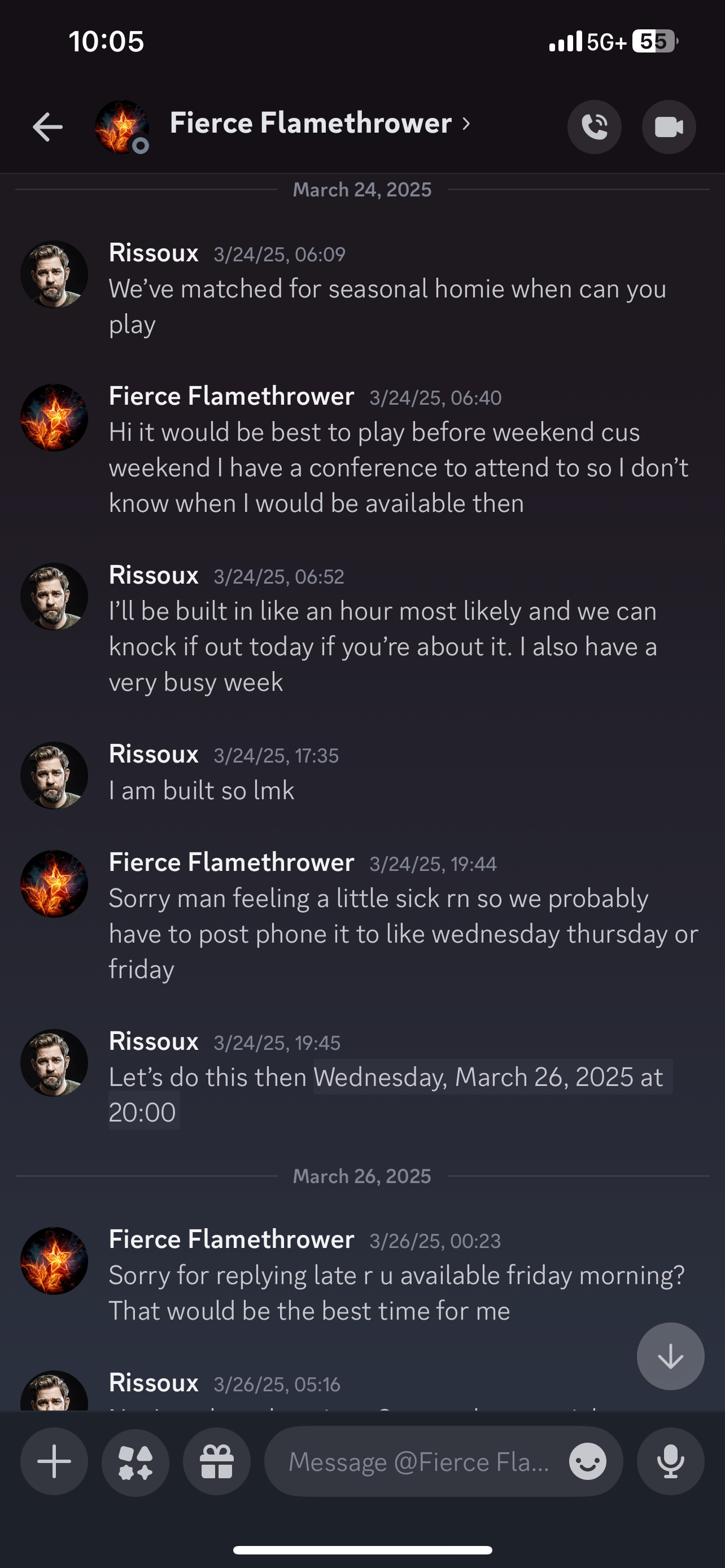Tap Rissoux avatar on first message
This screenshot has width=725, height=1568.
coord(54,274)
